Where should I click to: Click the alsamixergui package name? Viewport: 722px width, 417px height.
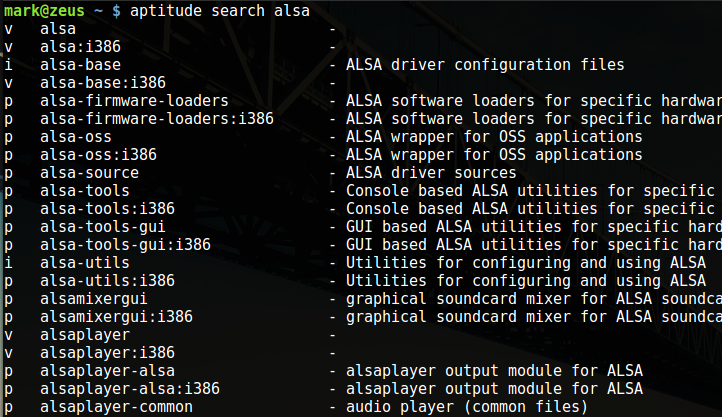click(x=93, y=299)
